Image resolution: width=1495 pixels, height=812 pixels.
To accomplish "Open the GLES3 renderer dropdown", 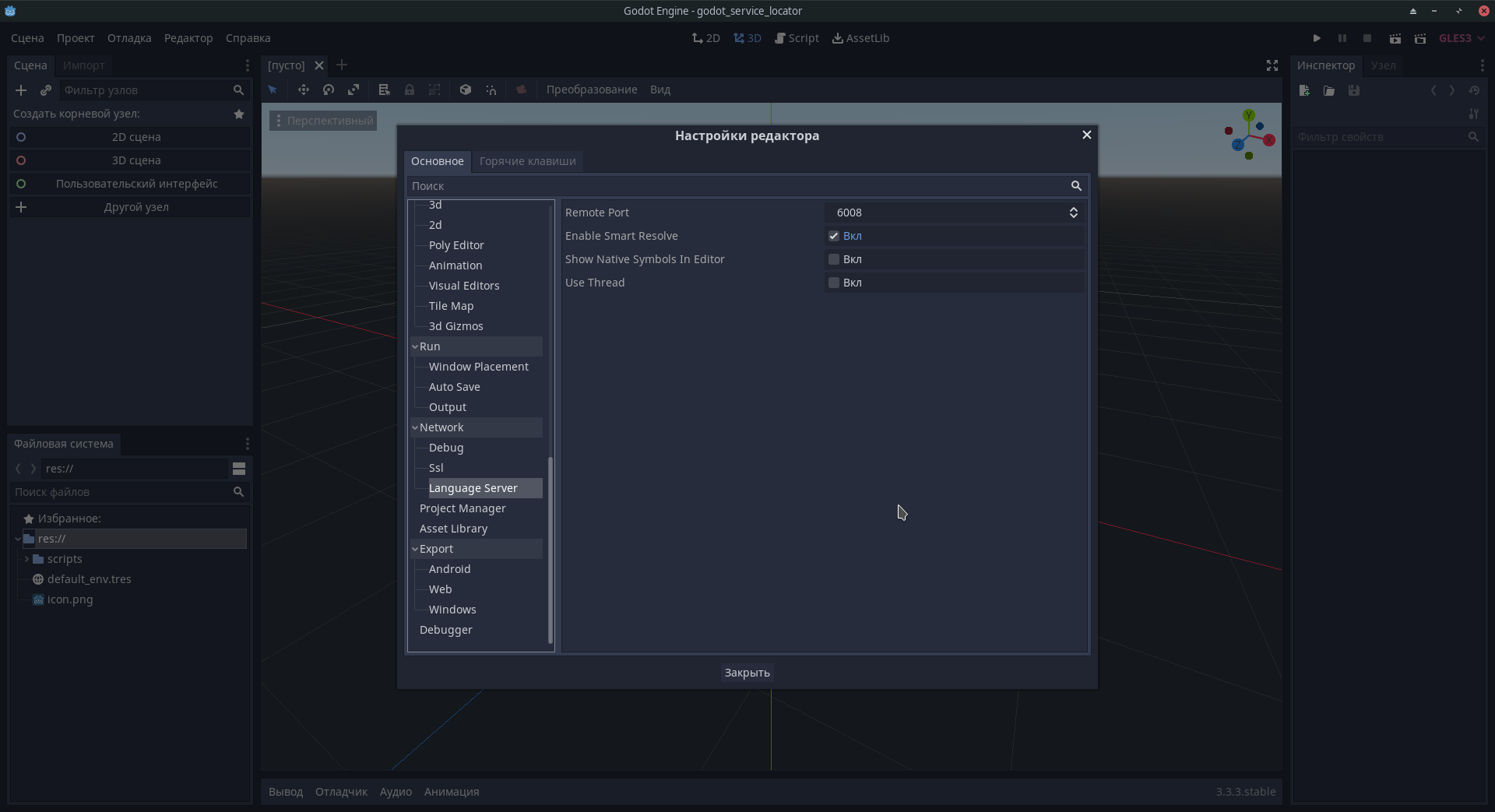I will 1461,37.
